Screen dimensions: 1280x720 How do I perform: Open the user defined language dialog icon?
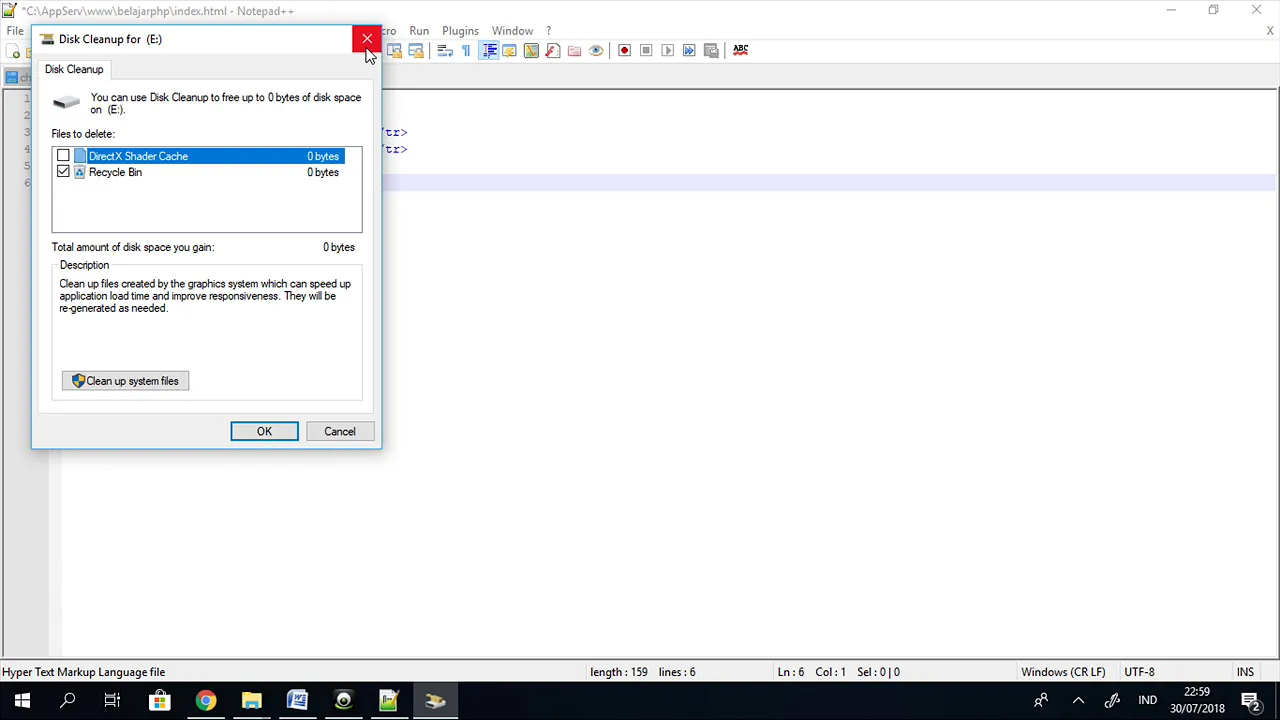coord(509,50)
